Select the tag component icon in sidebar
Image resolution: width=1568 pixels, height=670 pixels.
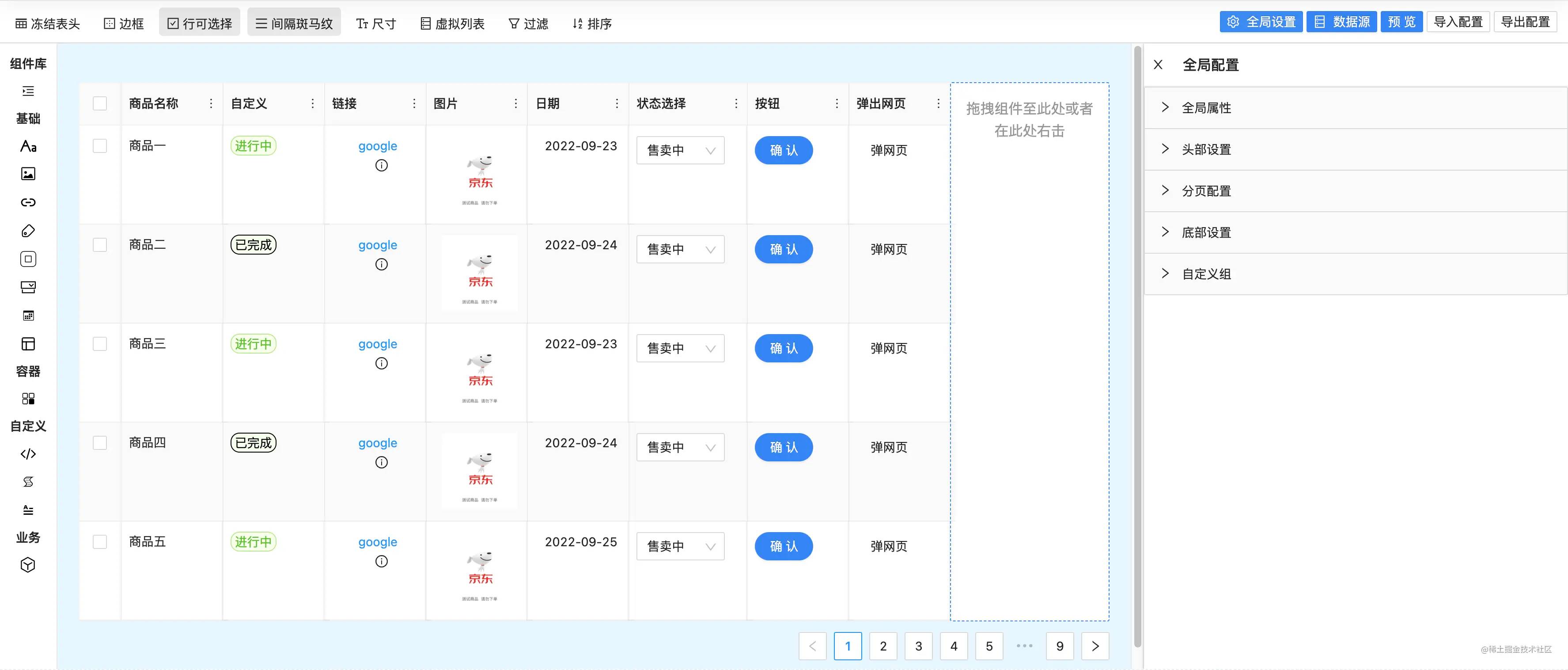(x=28, y=231)
